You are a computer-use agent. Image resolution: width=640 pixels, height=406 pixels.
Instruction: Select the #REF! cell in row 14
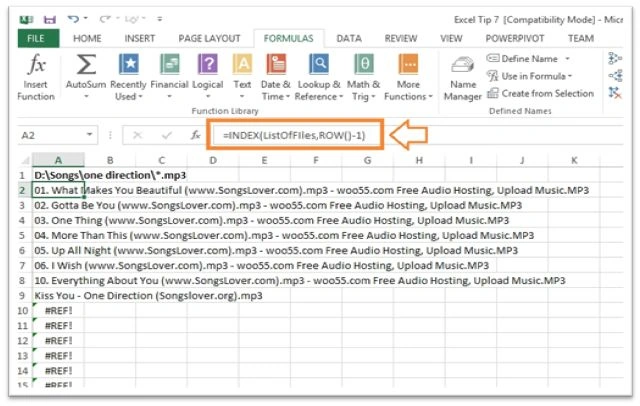click(x=58, y=371)
